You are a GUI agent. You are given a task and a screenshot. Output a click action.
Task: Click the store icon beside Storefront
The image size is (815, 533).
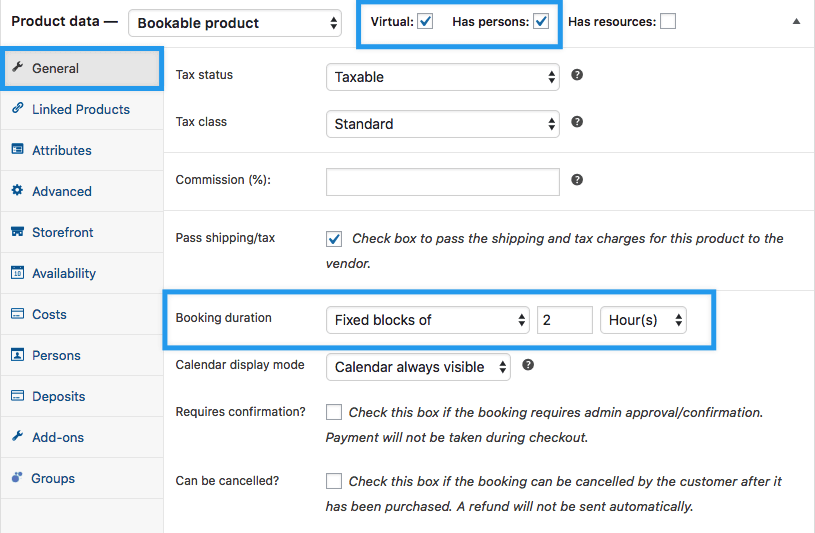[x=18, y=232]
